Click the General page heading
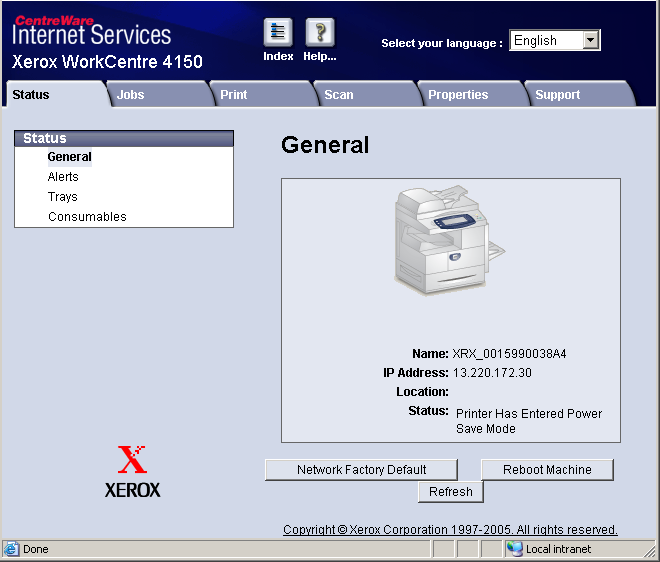660x562 pixels. pyautogui.click(x=325, y=145)
